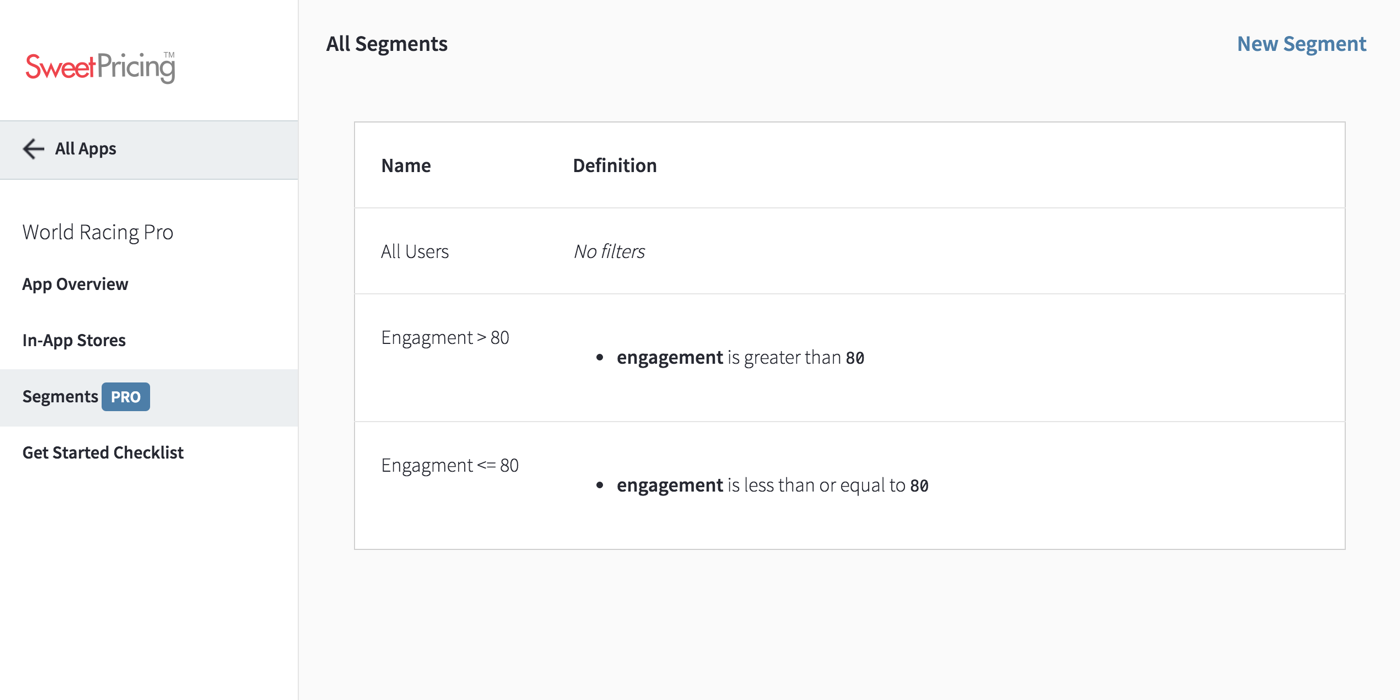This screenshot has width=1400, height=700.
Task: Open the Engagment <= 80 segment
Action: (849, 486)
